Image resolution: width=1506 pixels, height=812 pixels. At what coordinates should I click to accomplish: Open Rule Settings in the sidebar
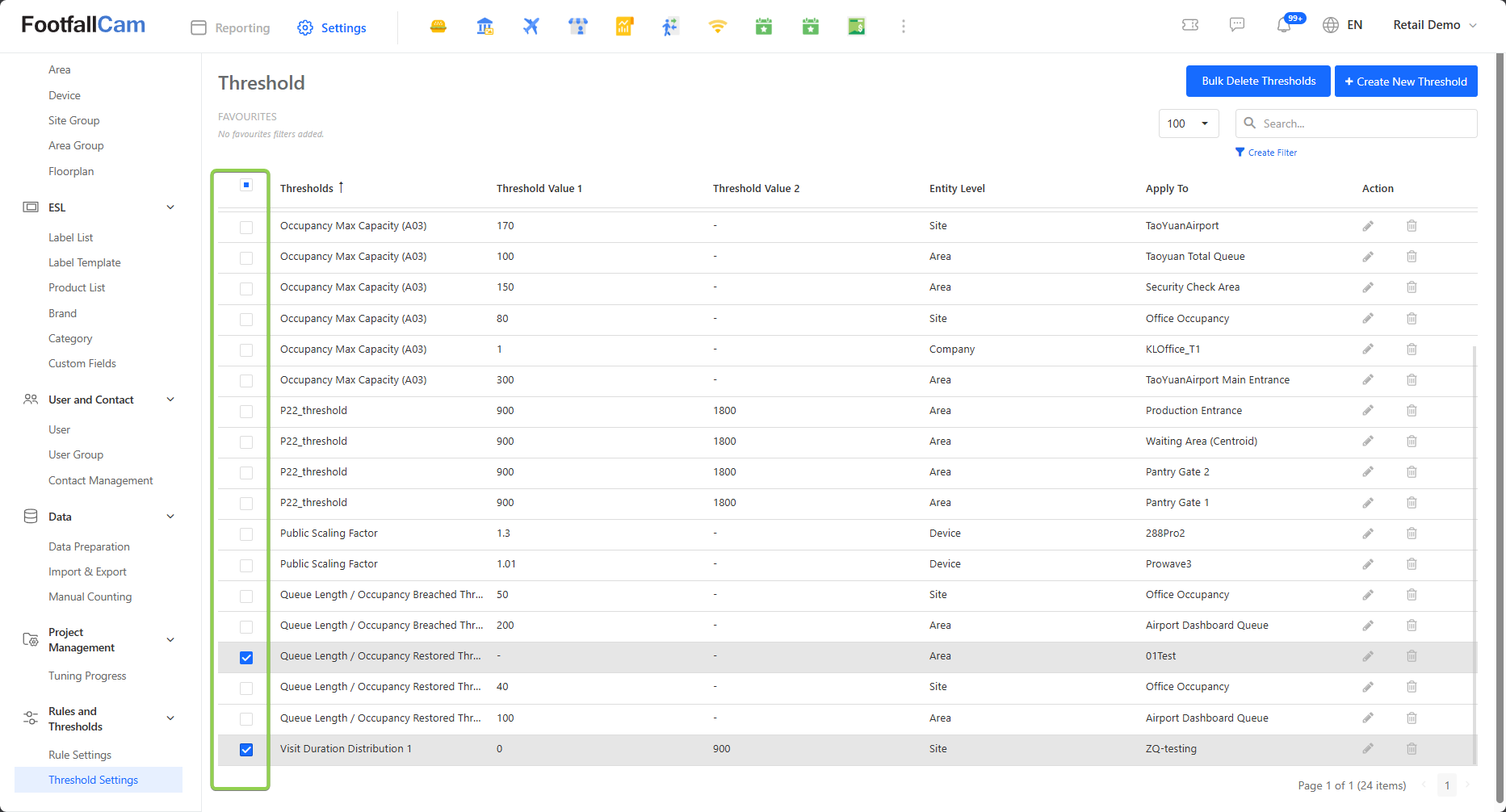[80, 755]
